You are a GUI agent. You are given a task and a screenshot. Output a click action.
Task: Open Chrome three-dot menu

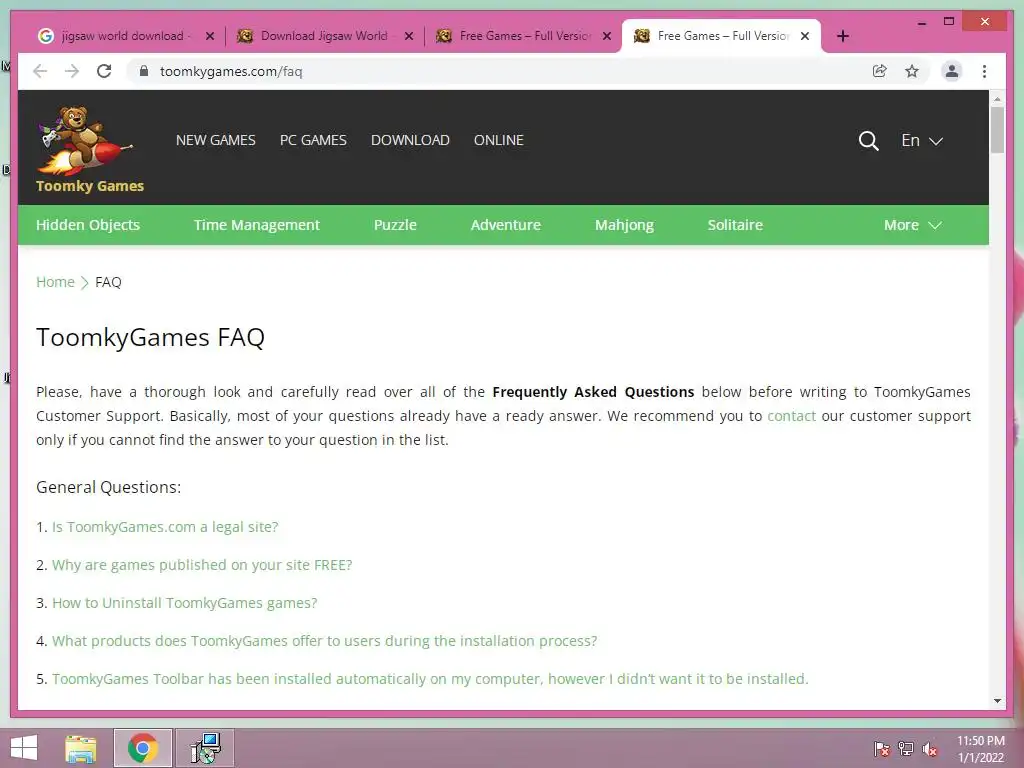[x=984, y=71]
